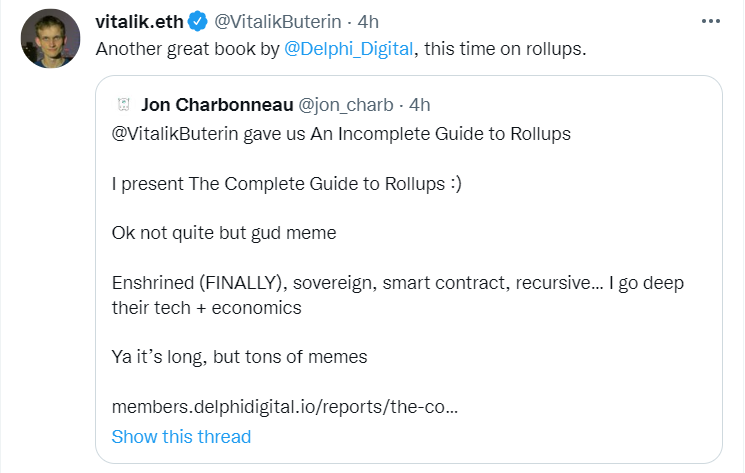Open vitalik.eth profile picture

[50, 38]
